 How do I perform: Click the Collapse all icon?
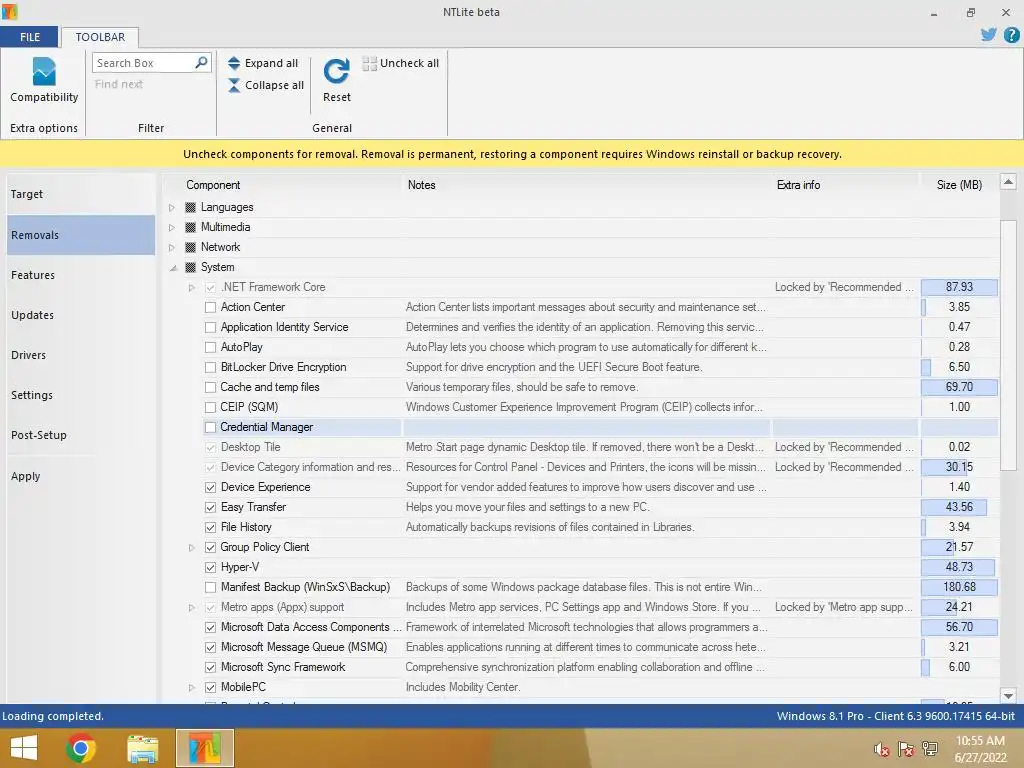point(234,85)
